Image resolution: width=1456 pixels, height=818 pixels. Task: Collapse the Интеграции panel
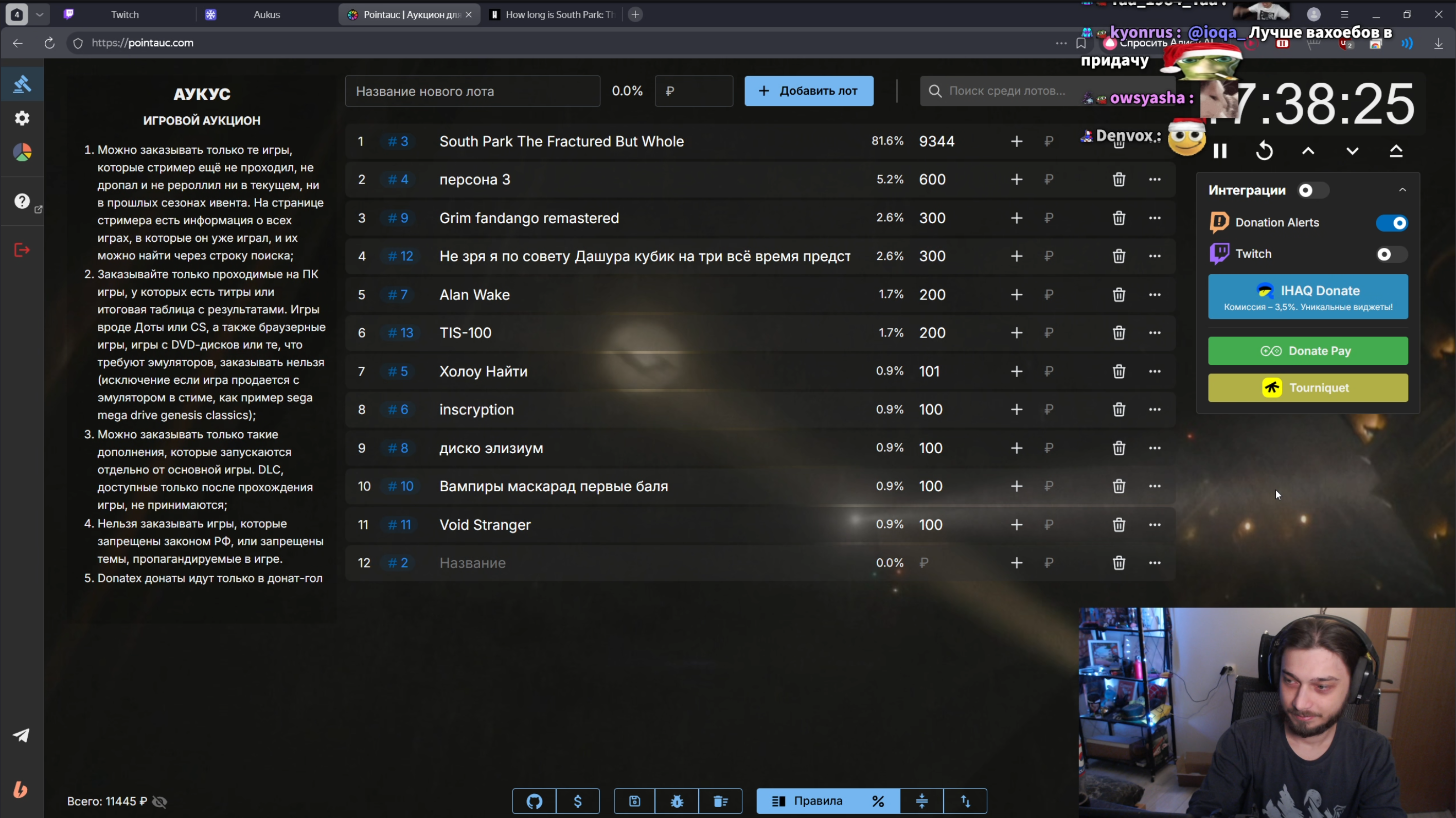pos(1402,190)
